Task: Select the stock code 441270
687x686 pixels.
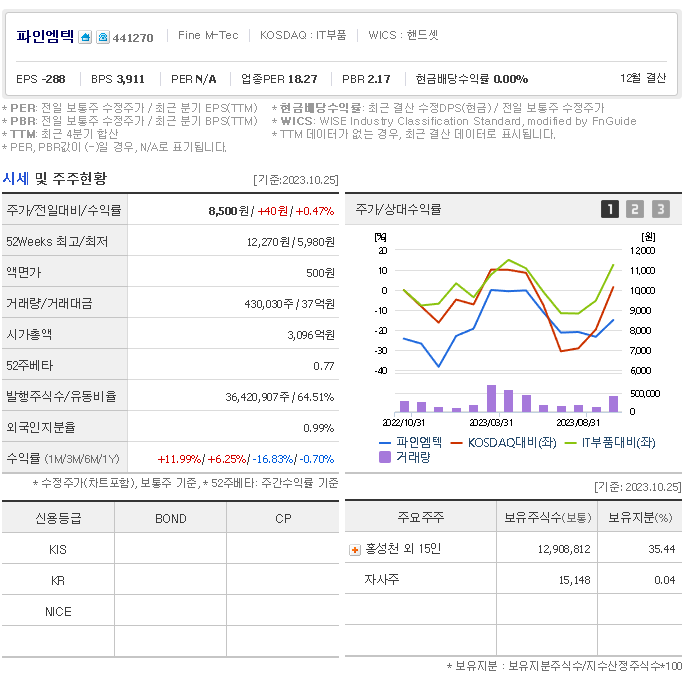Action: coord(133,38)
